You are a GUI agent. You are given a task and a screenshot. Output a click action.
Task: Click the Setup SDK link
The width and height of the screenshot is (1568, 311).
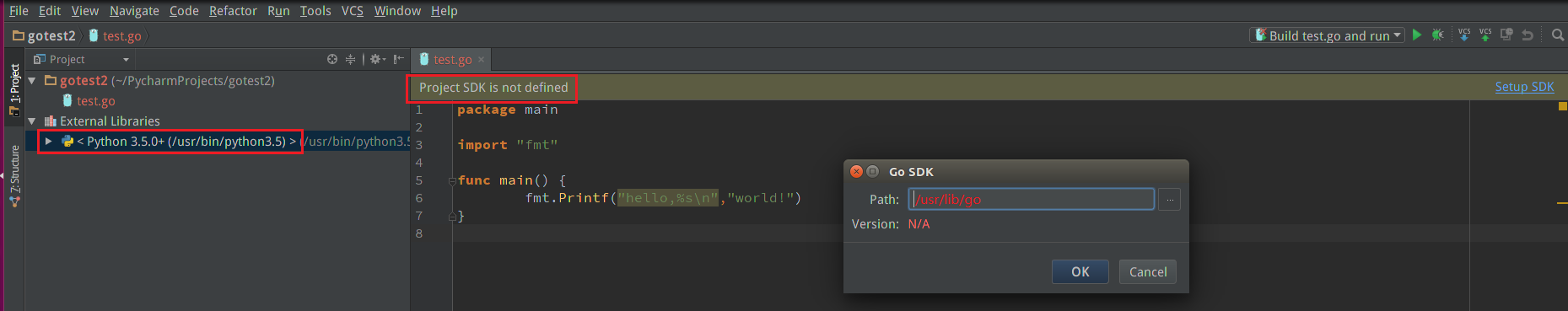[1524, 87]
